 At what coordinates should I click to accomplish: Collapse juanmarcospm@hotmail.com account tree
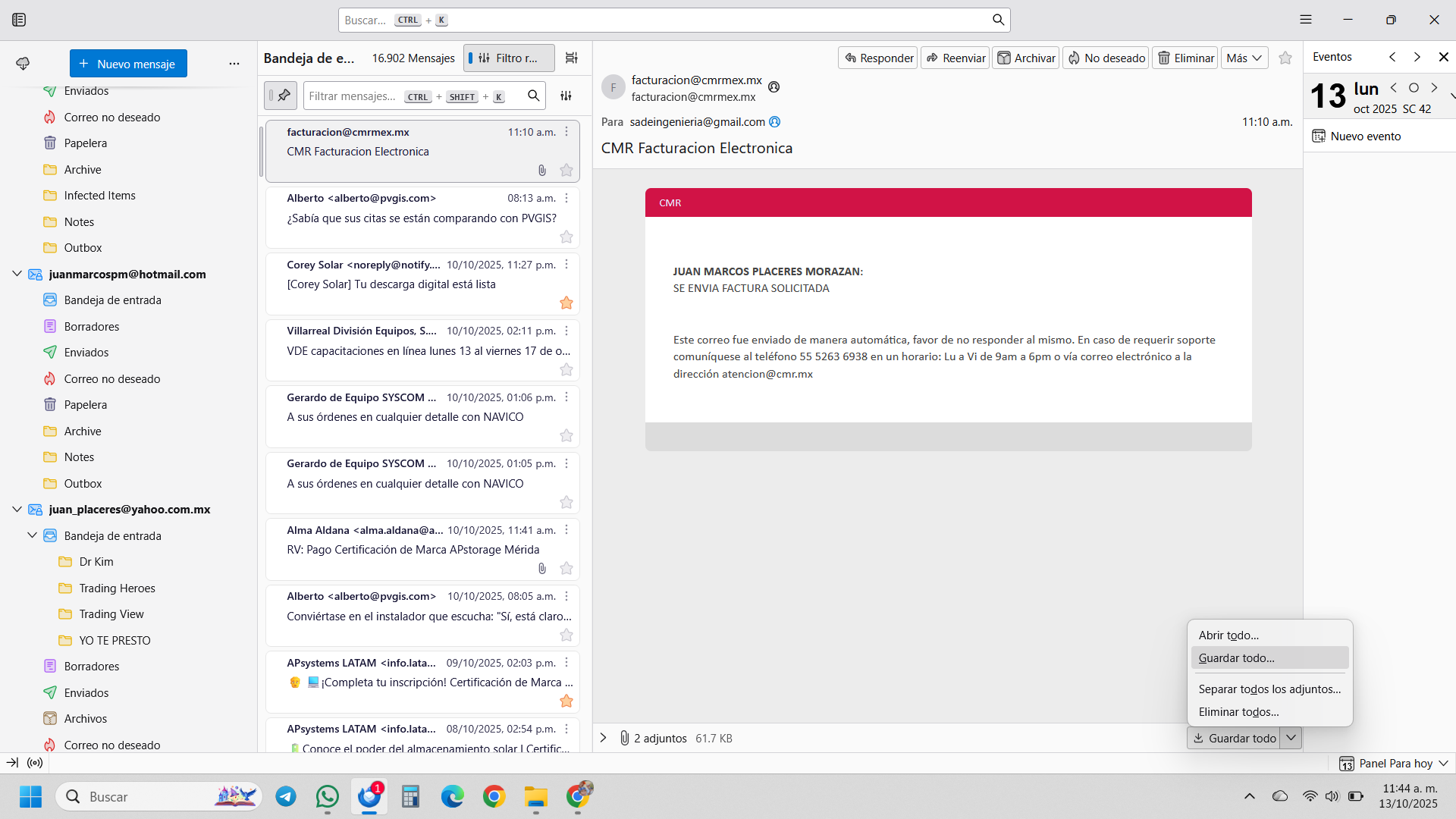pyautogui.click(x=17, y=274)
